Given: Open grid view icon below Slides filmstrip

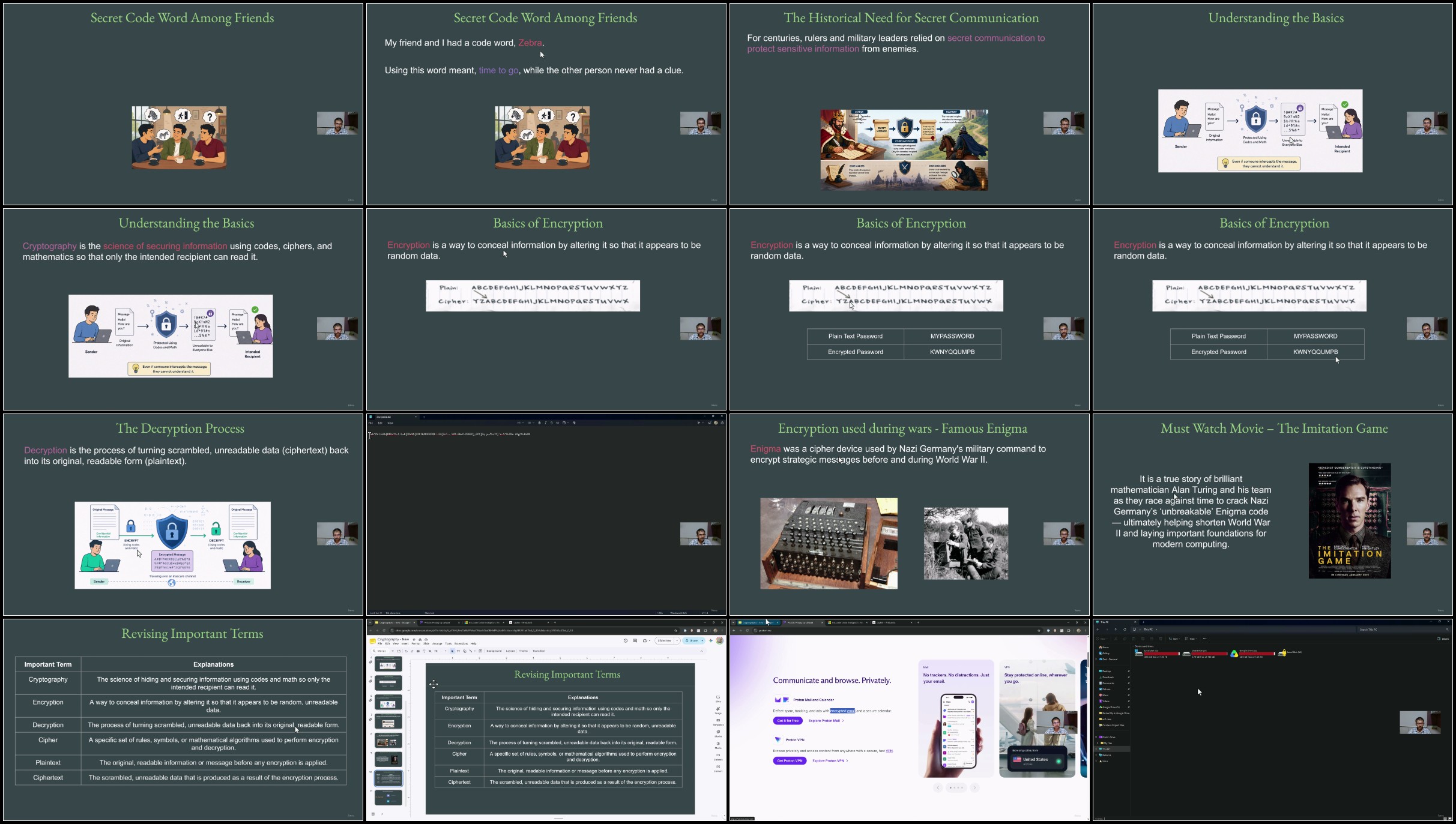Looking at the screenshot, I should pyautogui.click(x=373, y=814).
